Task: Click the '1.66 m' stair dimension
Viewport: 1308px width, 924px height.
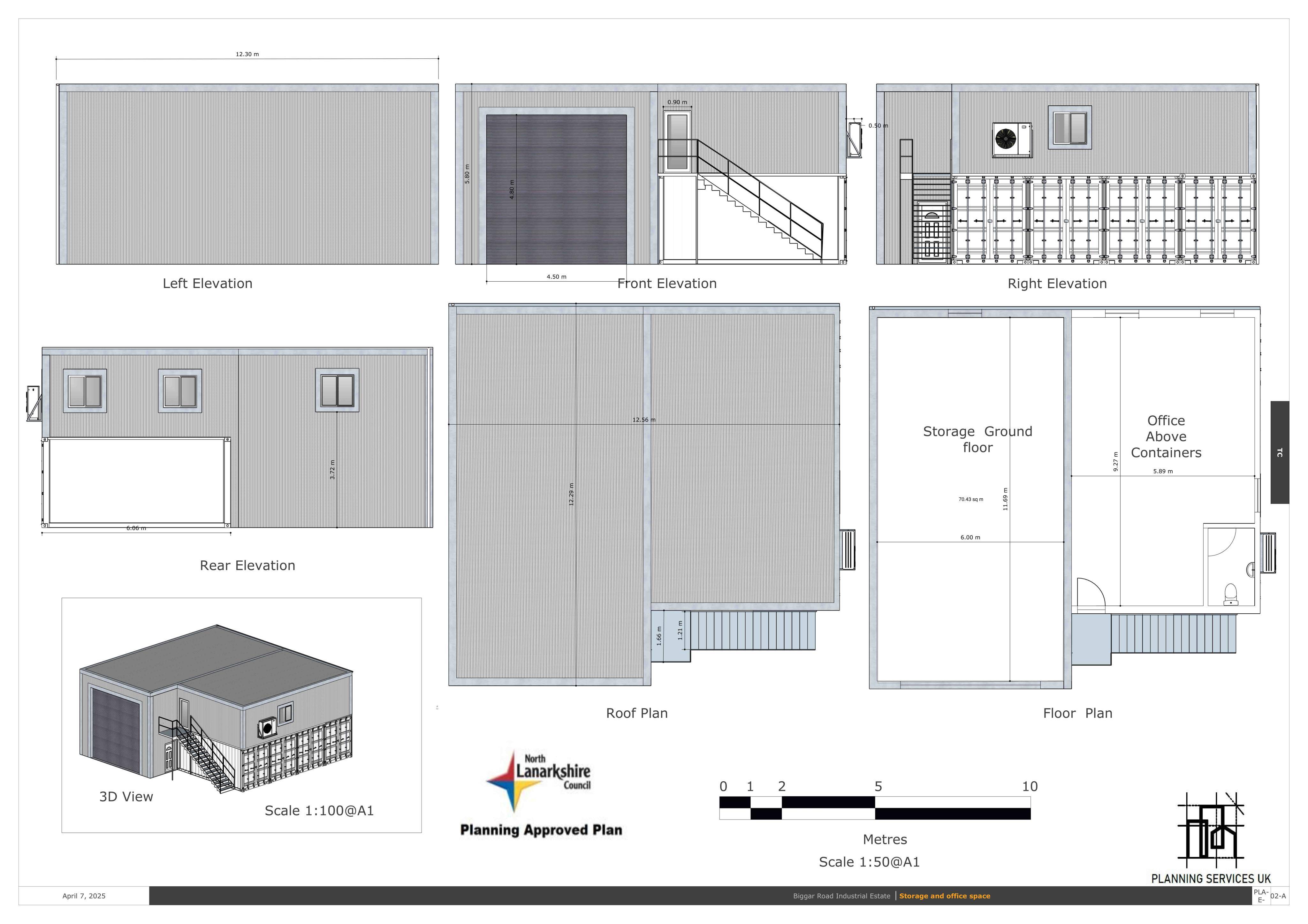Action: tap(659, 636)
